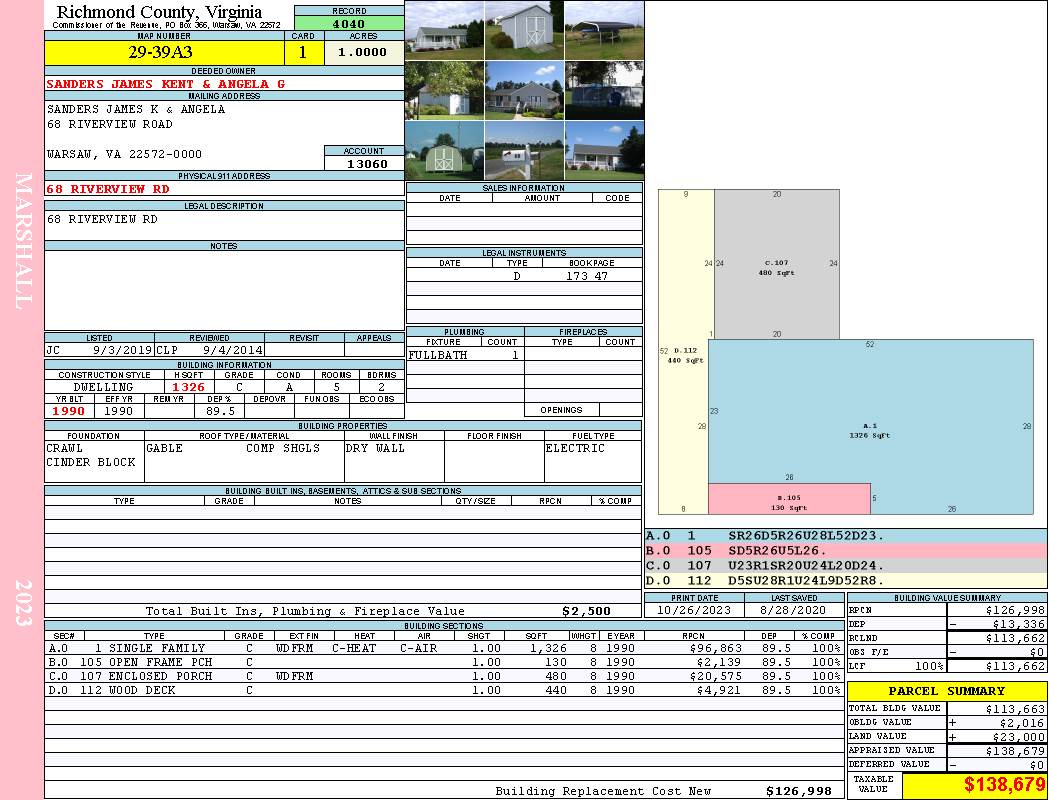Click DEP % 89.5 in Building Information

coord(220,411)
